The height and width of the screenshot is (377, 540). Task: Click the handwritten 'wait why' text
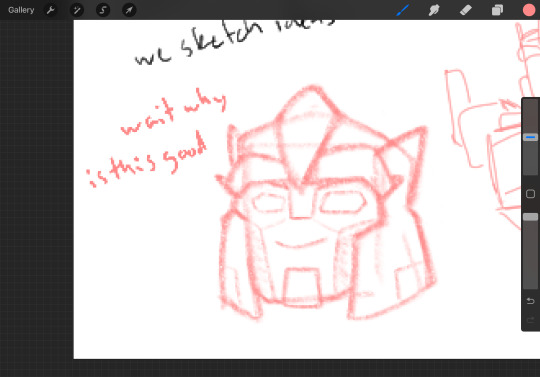pos(174,112)
